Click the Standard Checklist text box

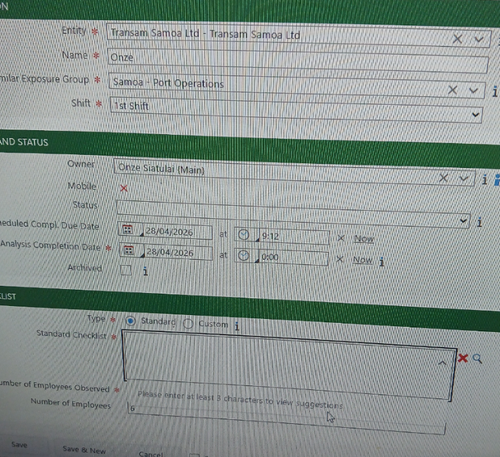[289, 364]
